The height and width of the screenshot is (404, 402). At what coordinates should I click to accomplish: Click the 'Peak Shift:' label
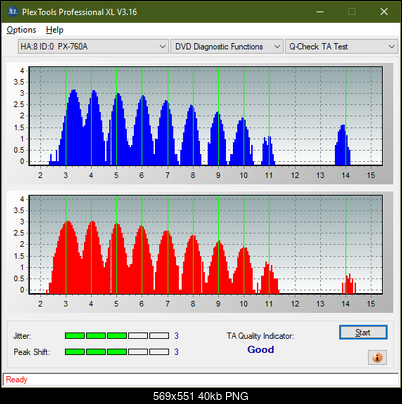point(32,352)
